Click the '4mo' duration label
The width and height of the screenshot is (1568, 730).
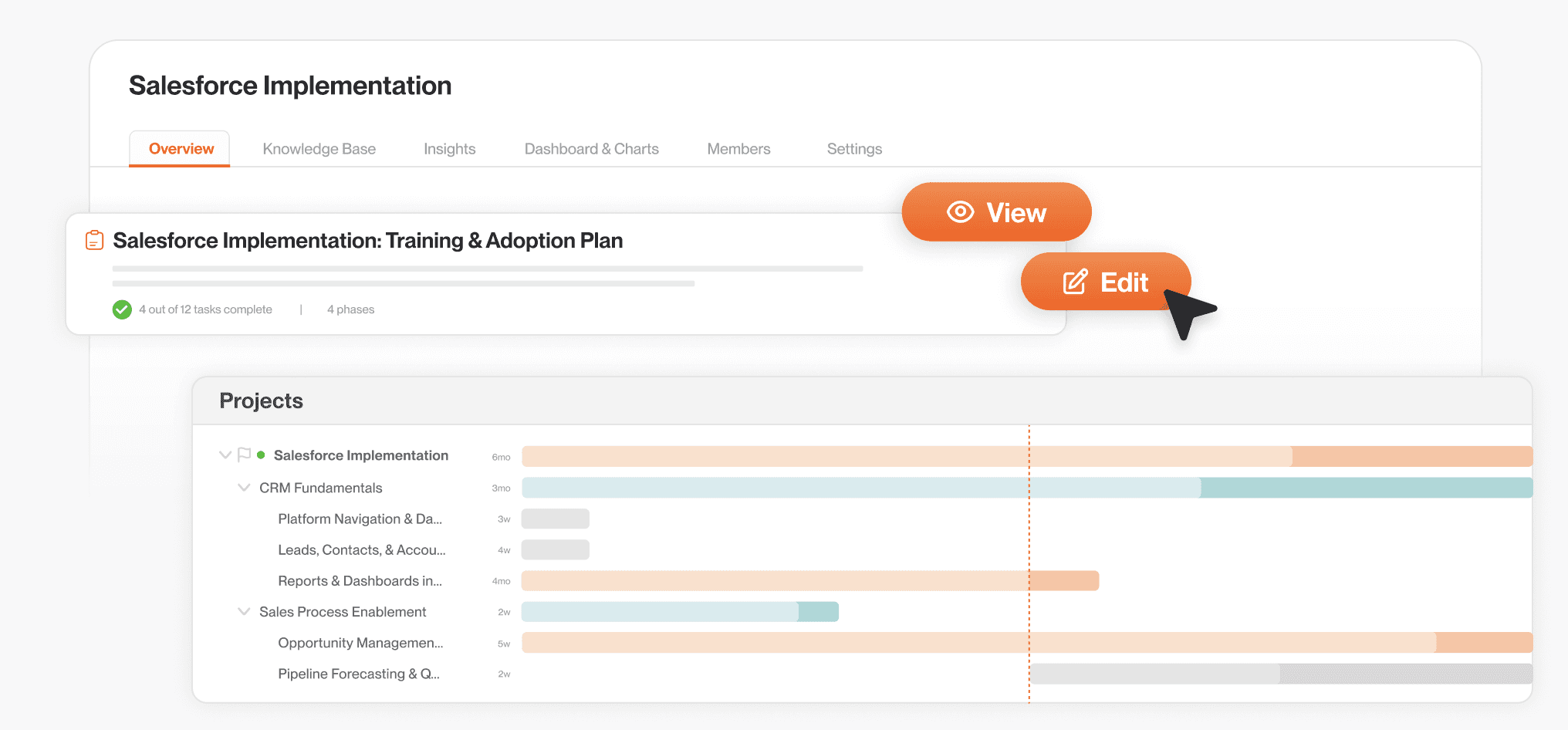pos(502,581)
